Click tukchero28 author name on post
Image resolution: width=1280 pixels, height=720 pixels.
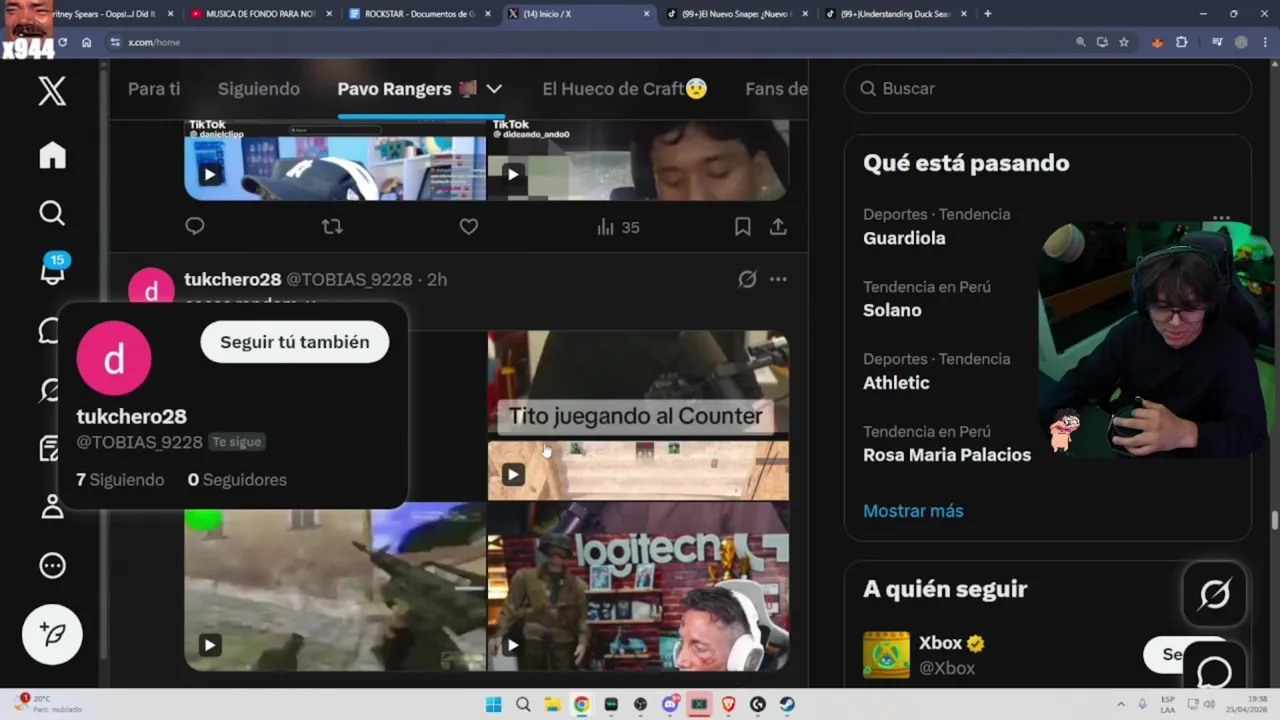232,279
